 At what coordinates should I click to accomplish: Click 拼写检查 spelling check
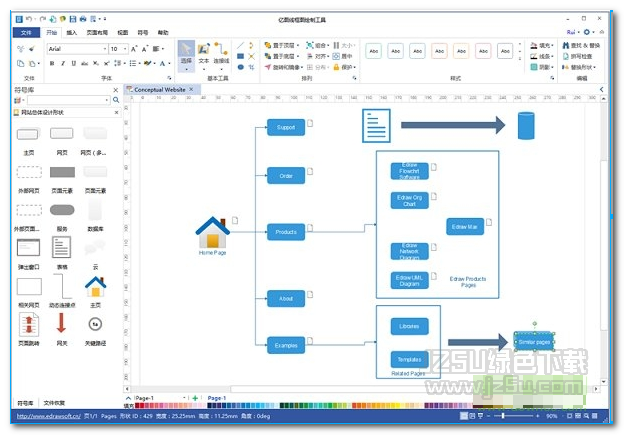point(577,56)
